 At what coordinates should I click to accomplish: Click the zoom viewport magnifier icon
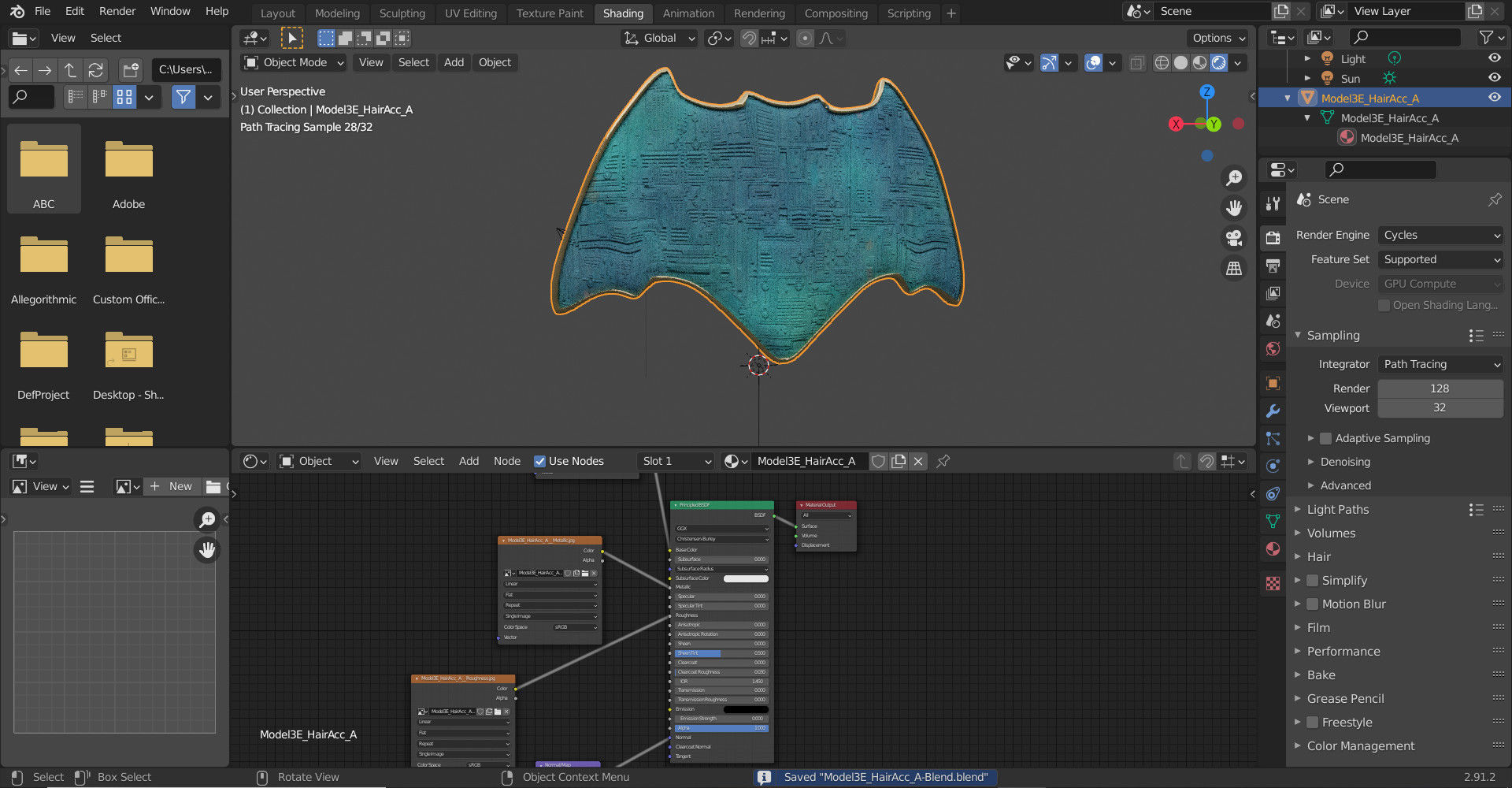1234,178
